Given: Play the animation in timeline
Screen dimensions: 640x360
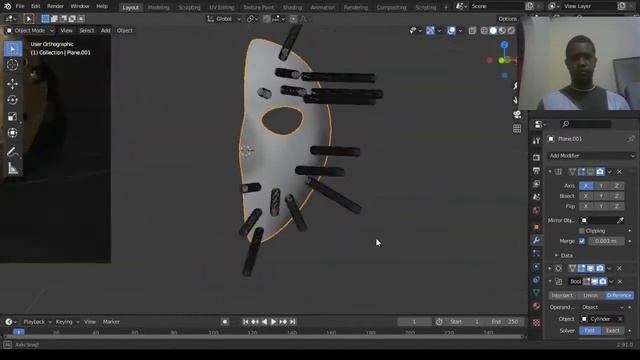Looking at the screenshot, I should click(x=273, y=322).
